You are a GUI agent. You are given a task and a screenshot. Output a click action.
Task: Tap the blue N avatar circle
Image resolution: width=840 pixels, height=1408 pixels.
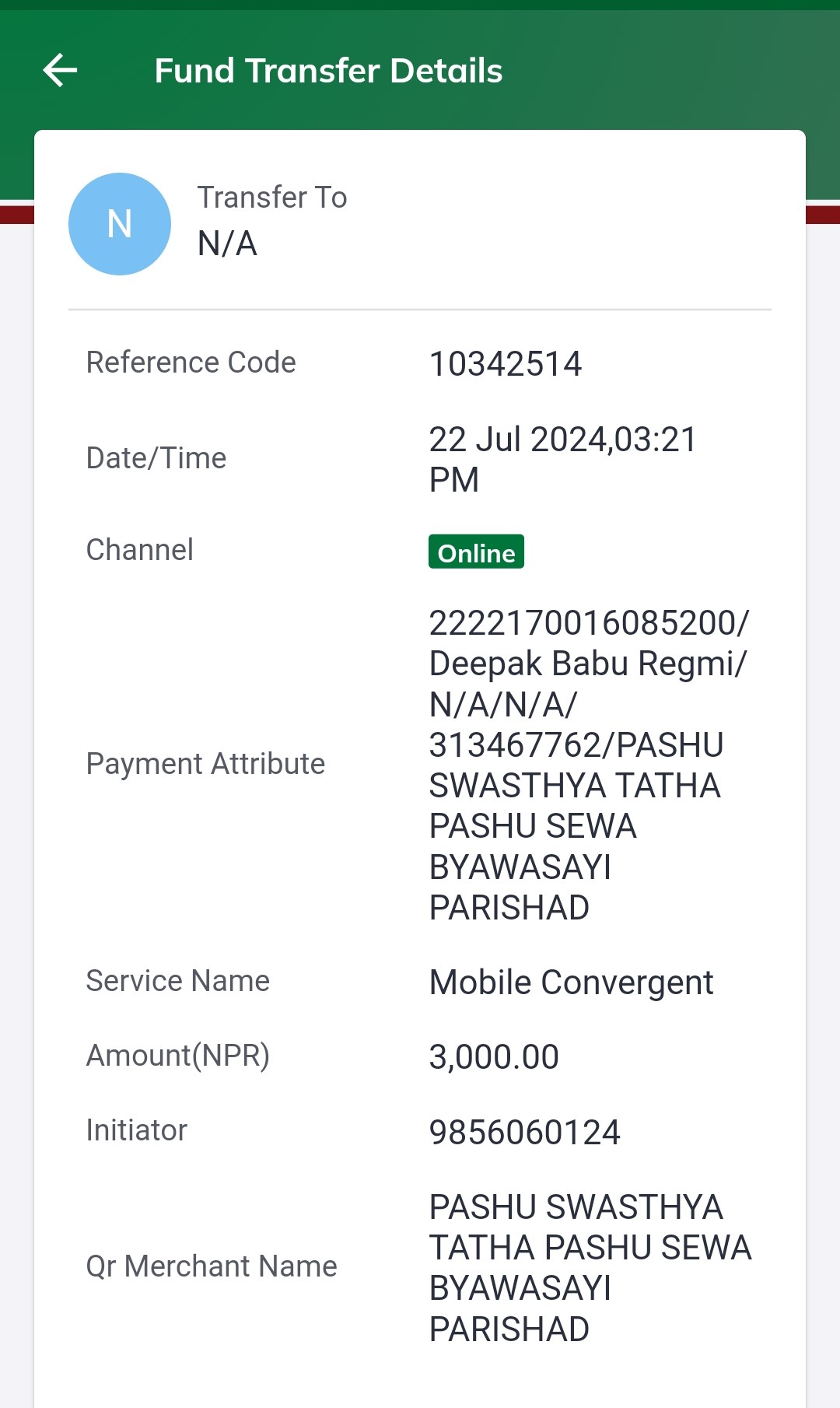120,224
